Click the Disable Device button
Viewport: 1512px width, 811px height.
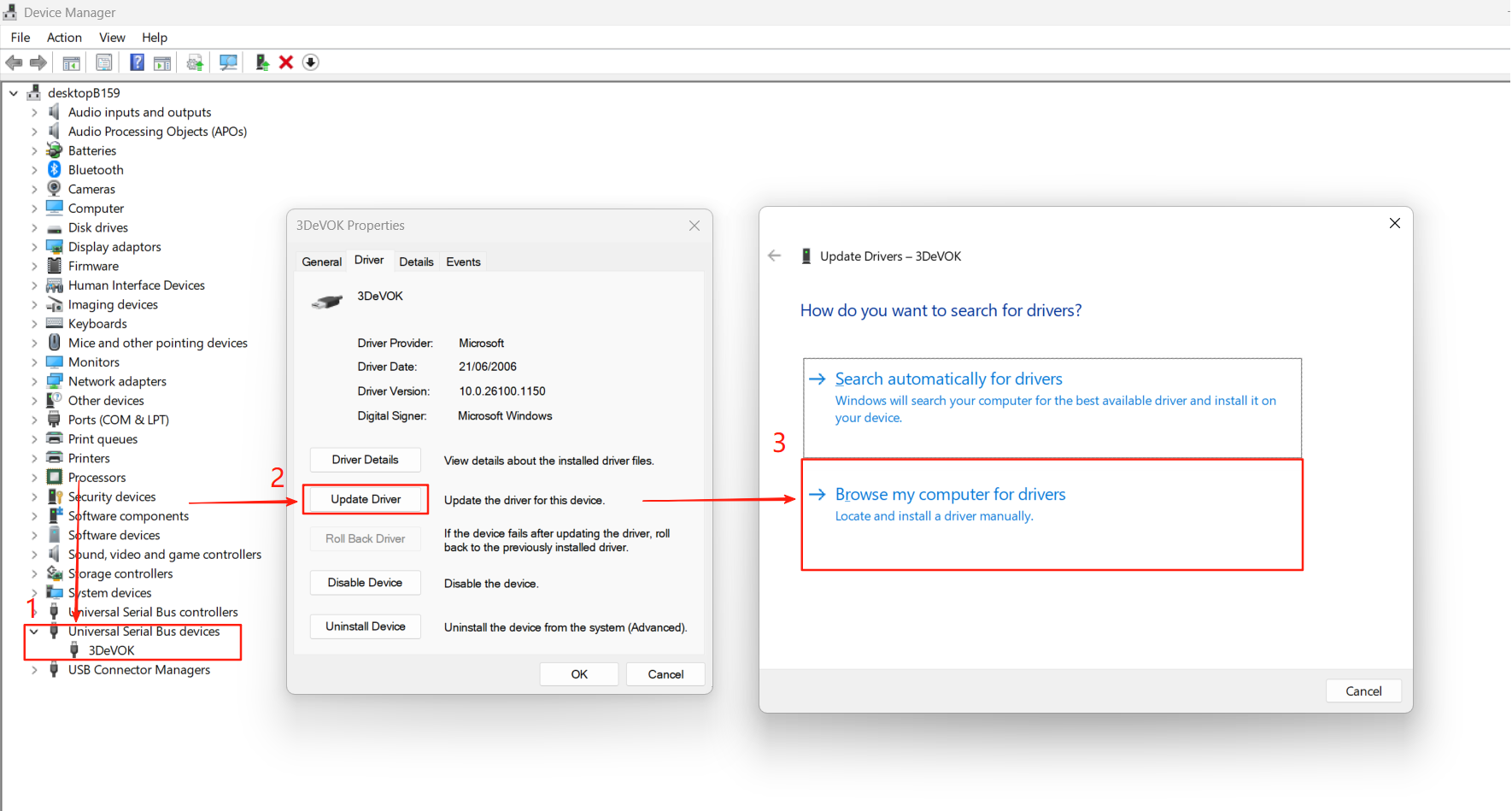tap(366, 583)
